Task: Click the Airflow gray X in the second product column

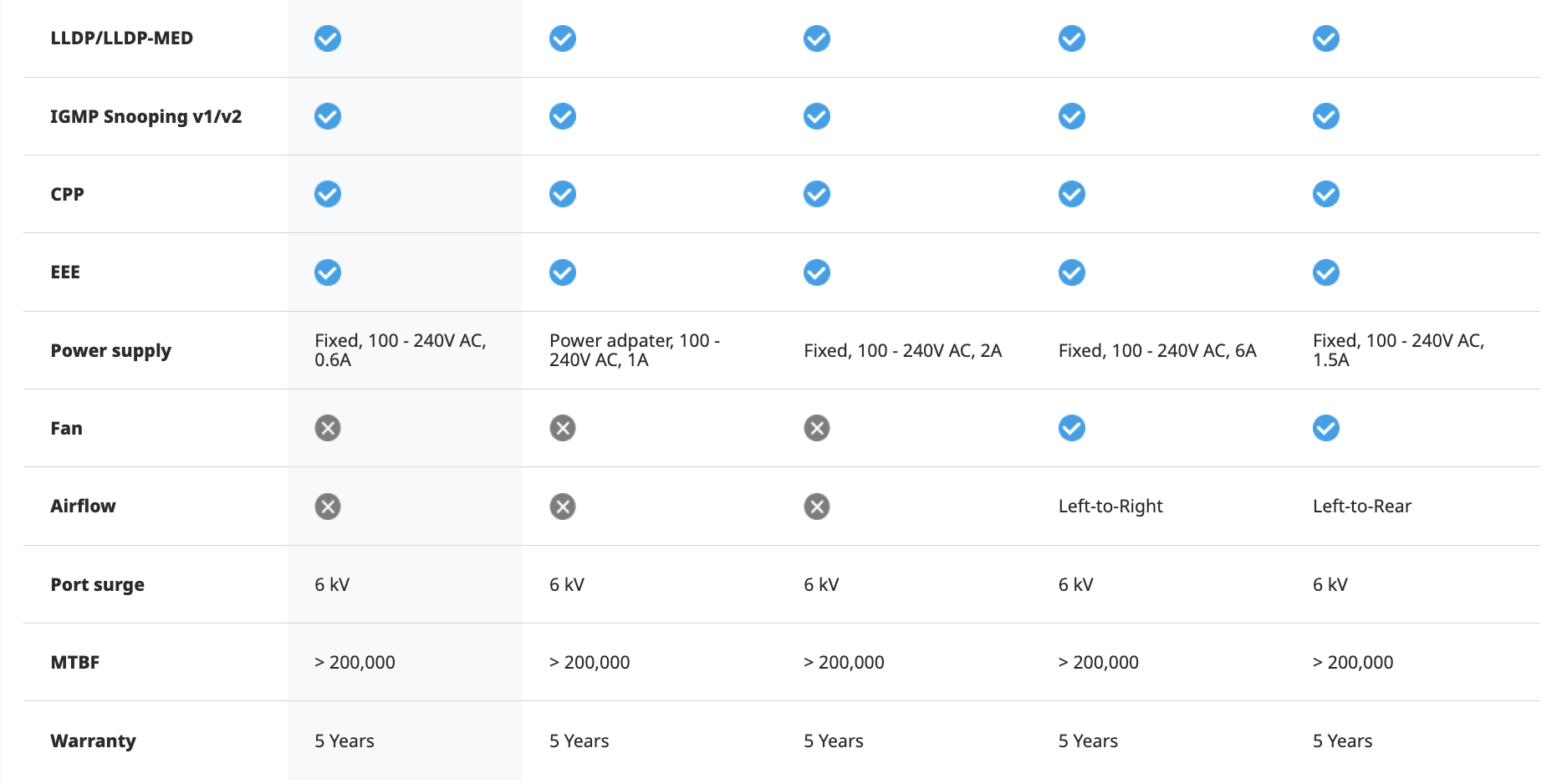Action: coord(562,507)
